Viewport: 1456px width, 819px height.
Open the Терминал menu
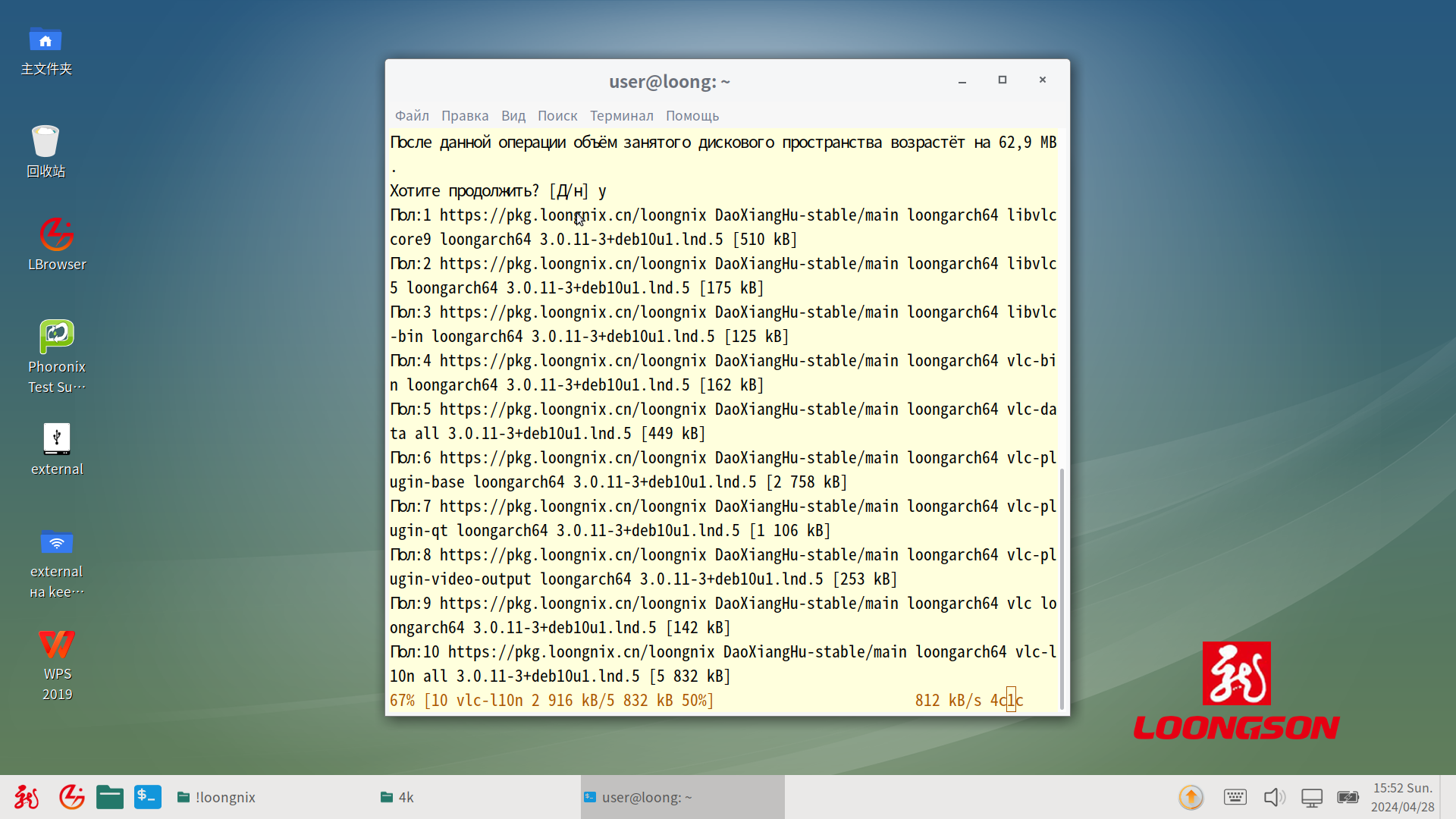pos(621,116)
